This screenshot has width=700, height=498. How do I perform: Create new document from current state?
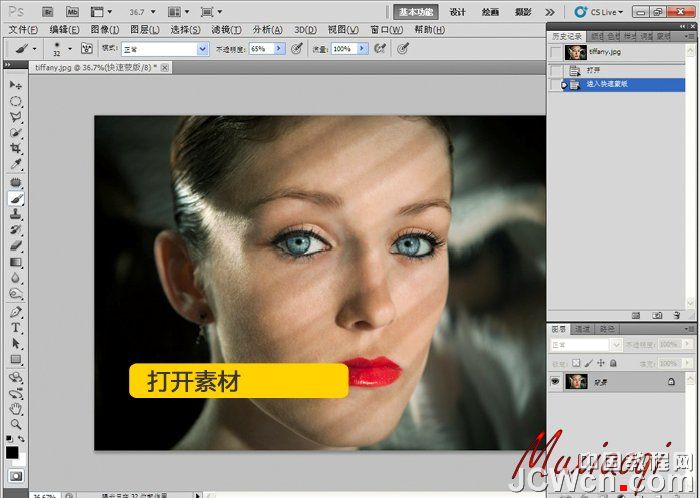[x=636, y=315]
